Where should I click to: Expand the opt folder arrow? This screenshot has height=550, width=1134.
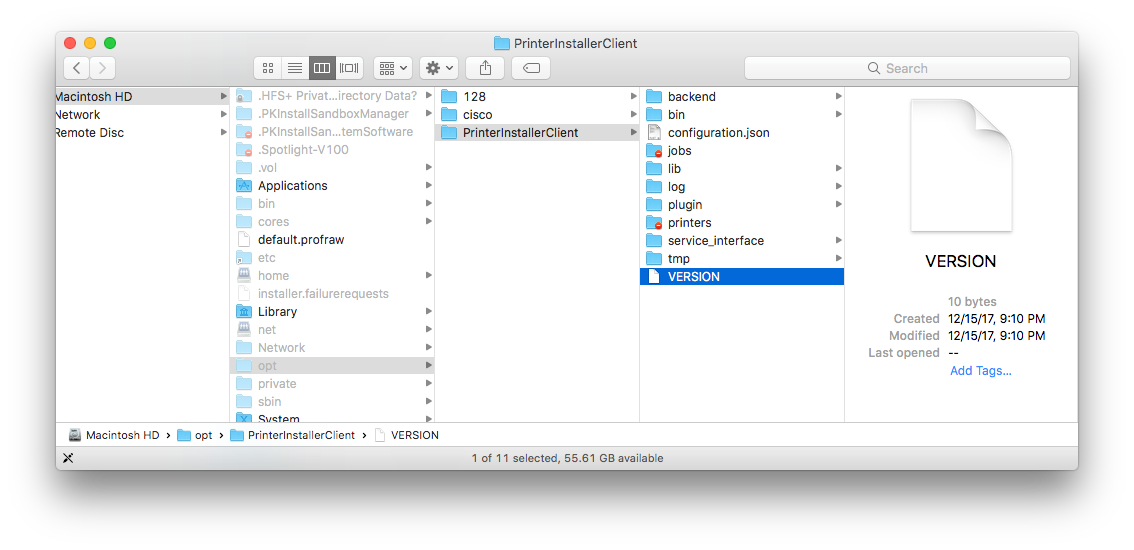tap(429, 365)
